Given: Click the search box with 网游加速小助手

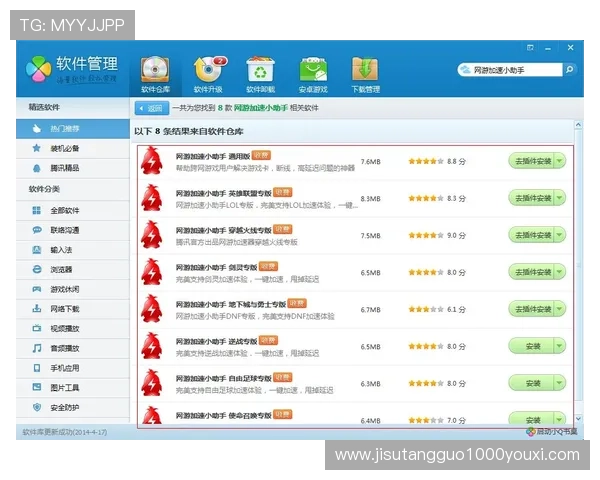Looking at the screenshot, I should click(511, 70).
